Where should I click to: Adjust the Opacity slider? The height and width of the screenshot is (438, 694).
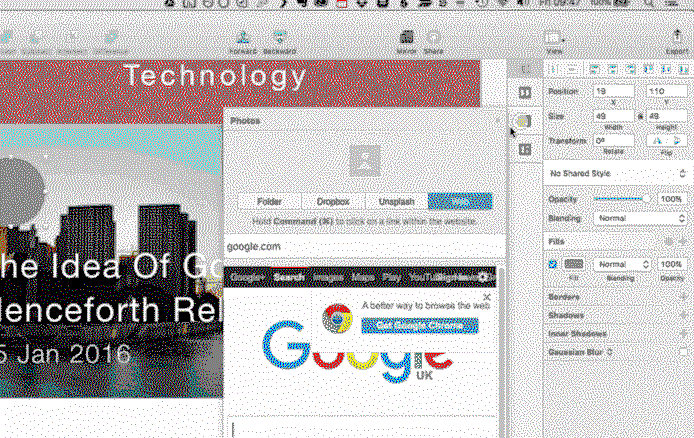pyautogui.click(x=620, y=199)
